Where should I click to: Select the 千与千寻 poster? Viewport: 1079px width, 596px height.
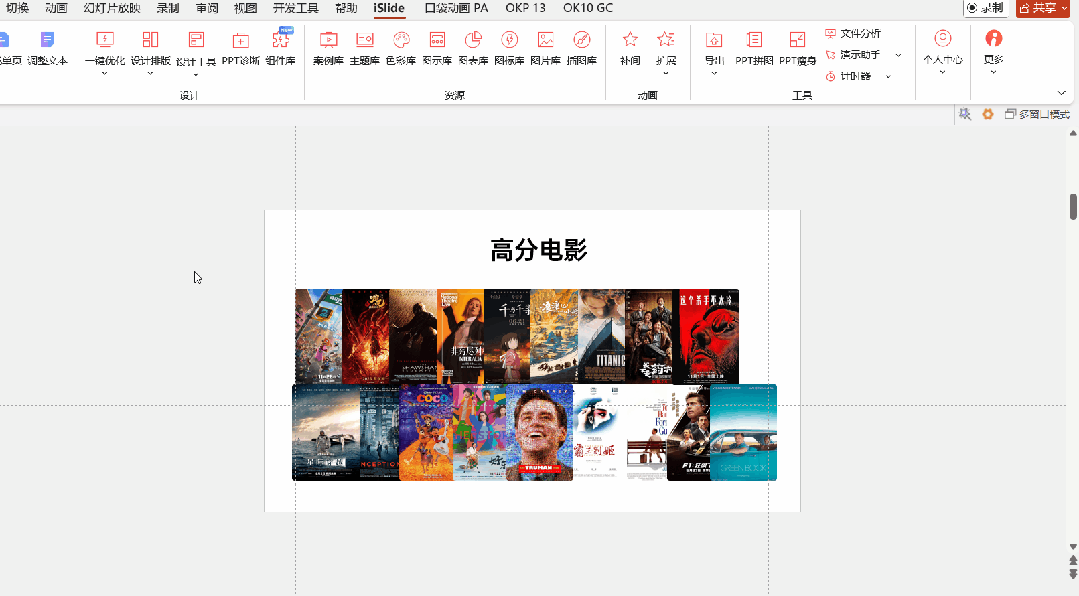[x=507, y=336]
